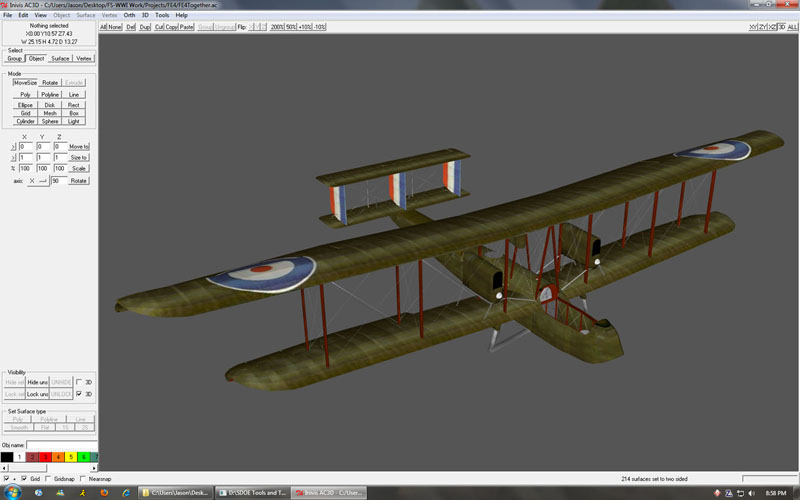This screenshot has height=500, width=800.
Task: Set selection mode to Vertex
Action: point(84,59)
